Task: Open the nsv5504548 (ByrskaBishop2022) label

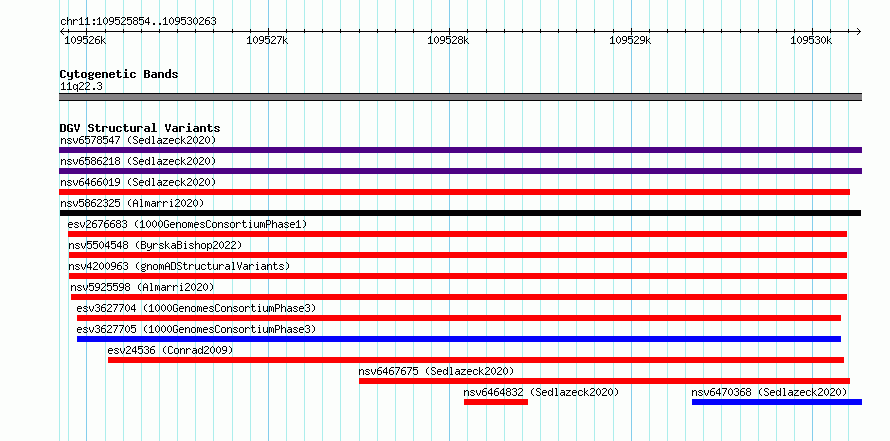Action: coord(155,245)
